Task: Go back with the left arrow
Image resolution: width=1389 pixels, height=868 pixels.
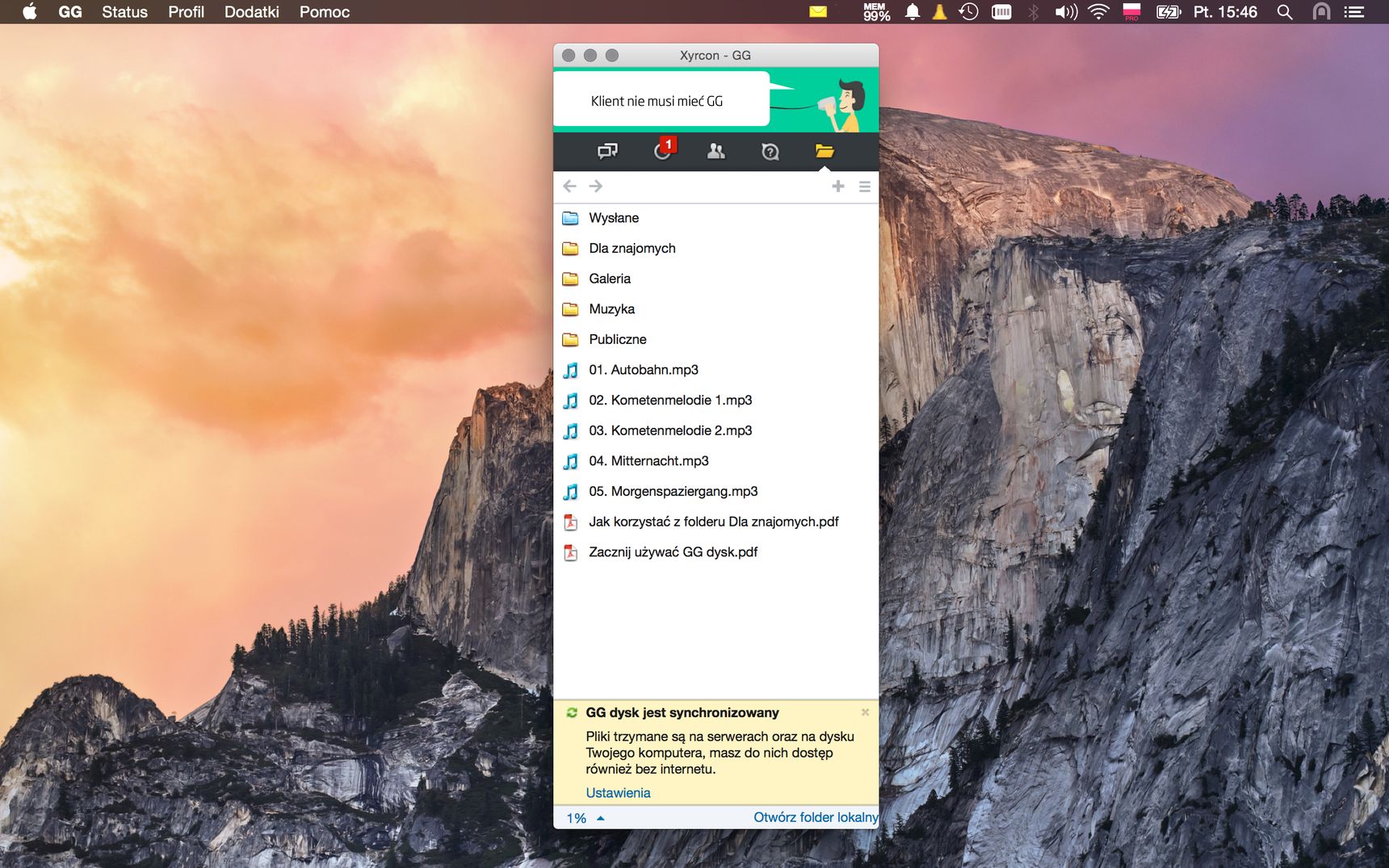Action: click(x=569, y=187)
